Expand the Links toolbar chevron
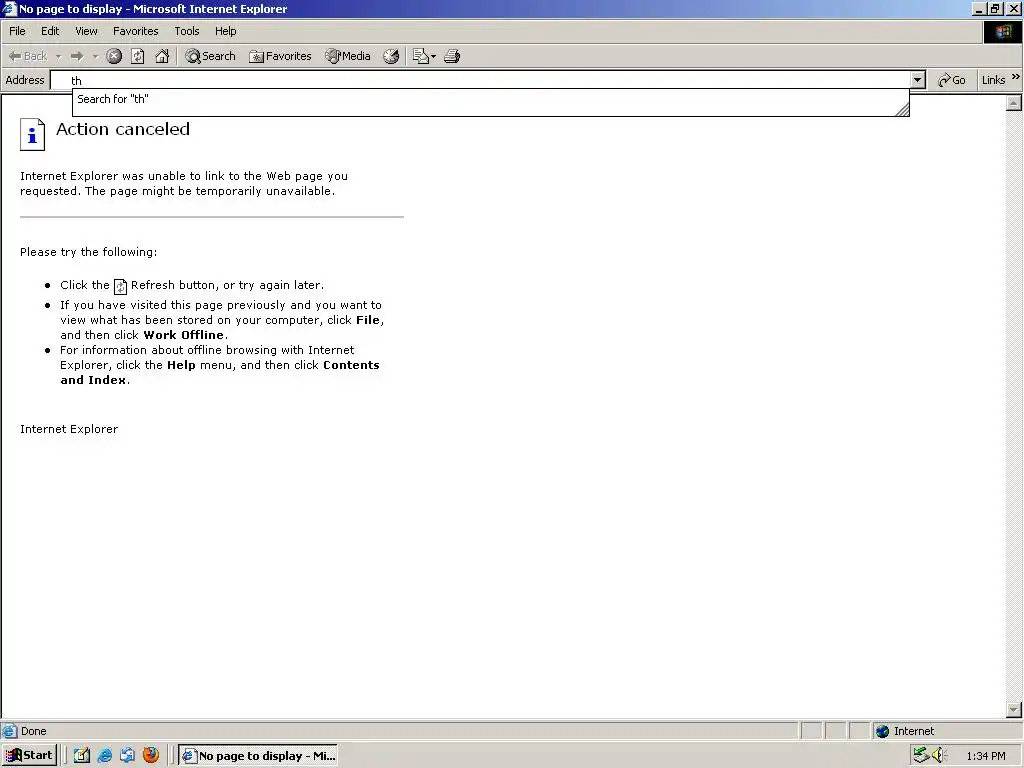Image resolution: width=1024 pixels, height=768 pixels. pos(1016,76)
